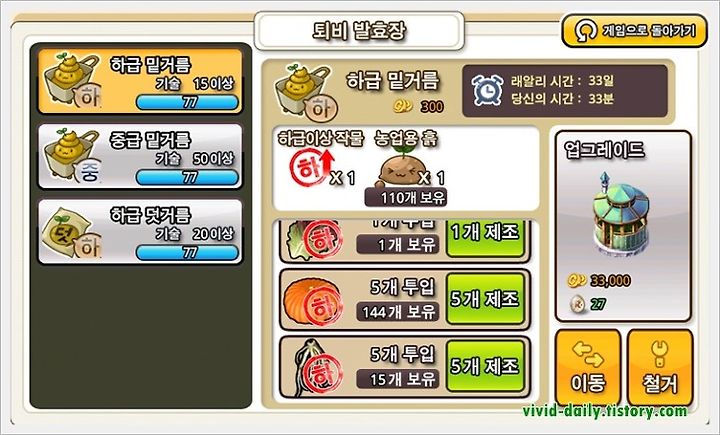720x435 pixels.
Task: Click the 하급 밑거름 compost cart icon in list
Action: coord(73,83)
